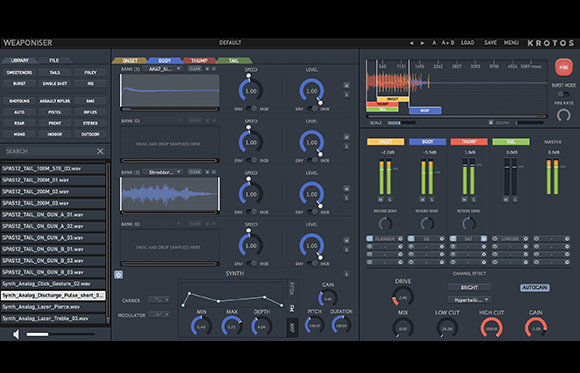Click the Synth section solo S icon

coord(346,274)
